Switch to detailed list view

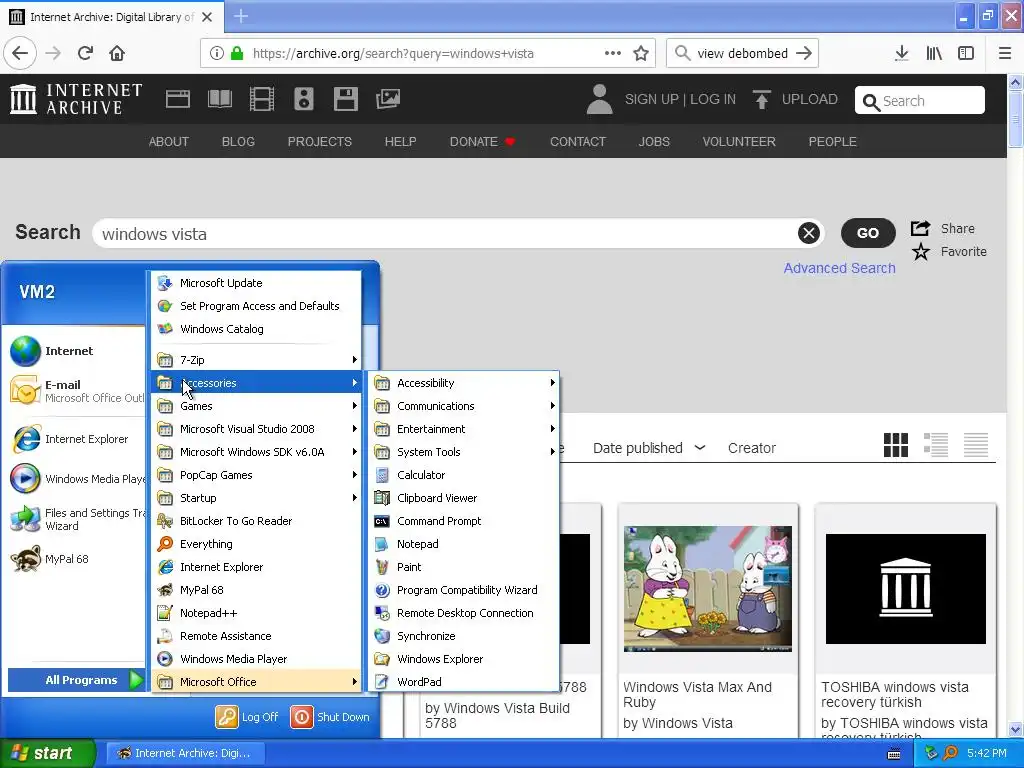click(x=936, y=445)
